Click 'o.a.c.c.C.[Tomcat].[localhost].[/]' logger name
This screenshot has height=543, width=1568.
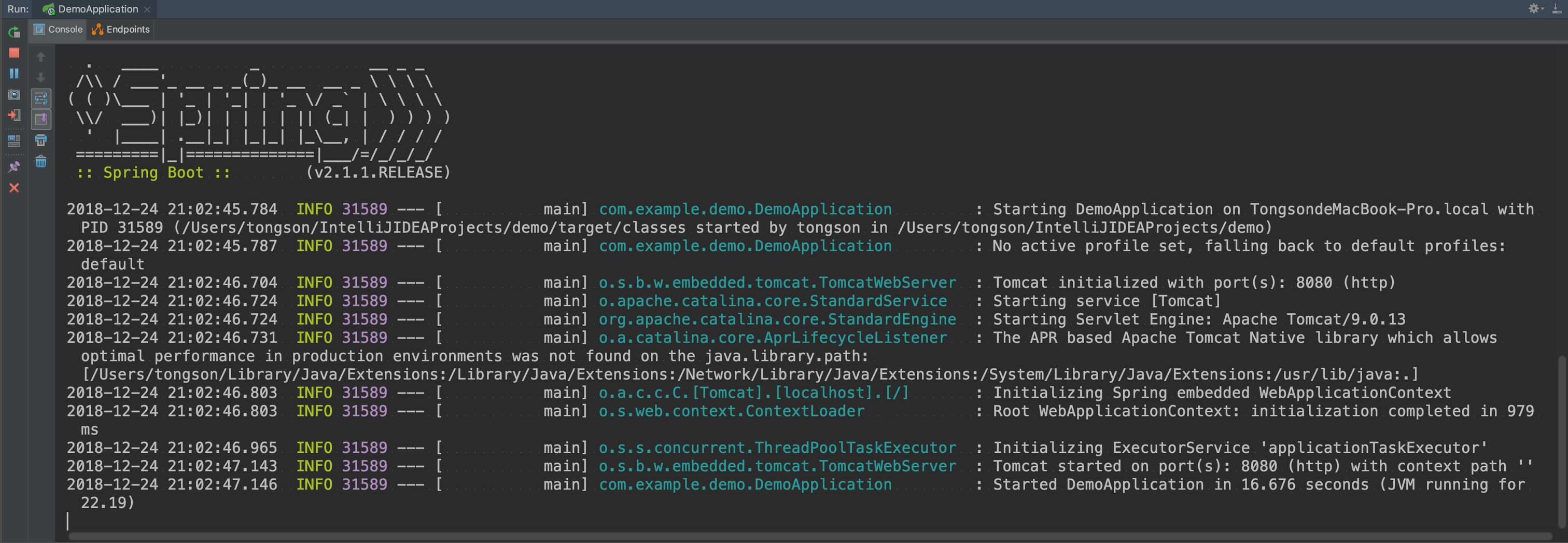click(753, 393)
